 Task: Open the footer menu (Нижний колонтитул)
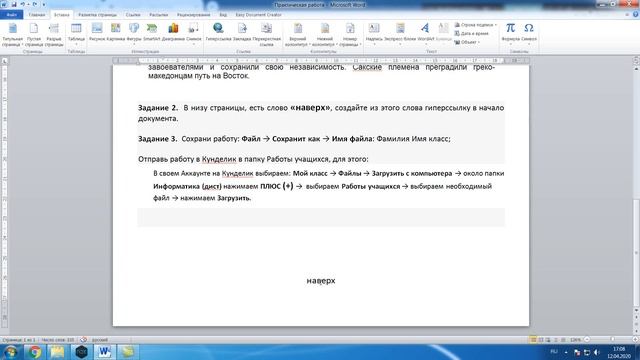(325, 35)
